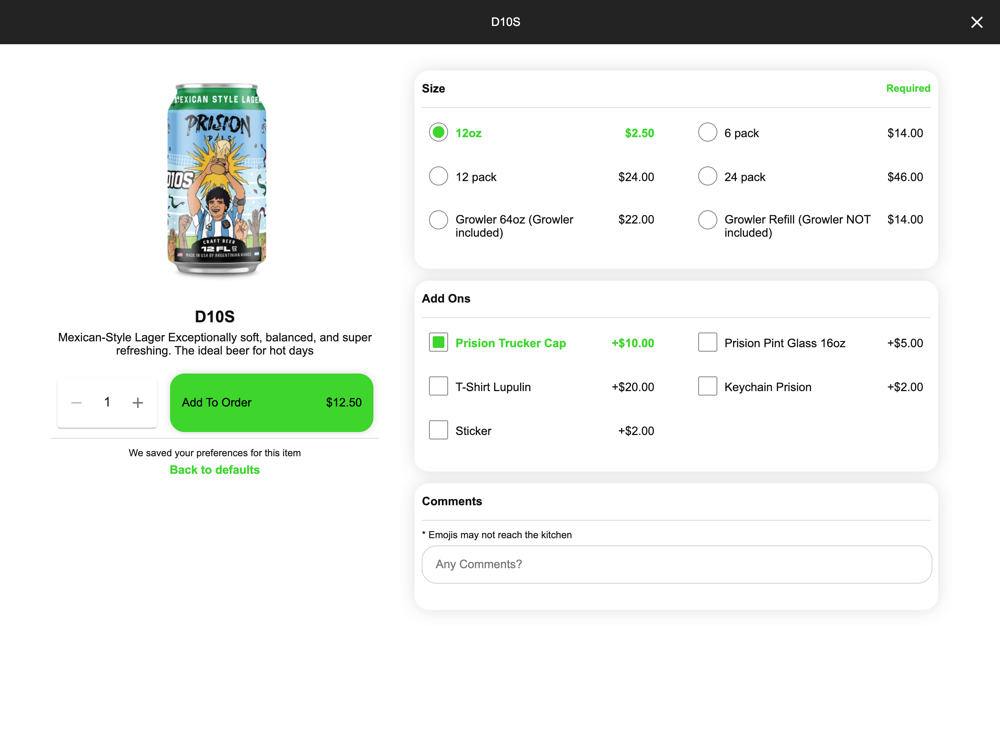The width and height of the screenshot is (1000, 750).
Task: Click the Mexican-Style Lager description text
Action: click(x=214, y=344)
